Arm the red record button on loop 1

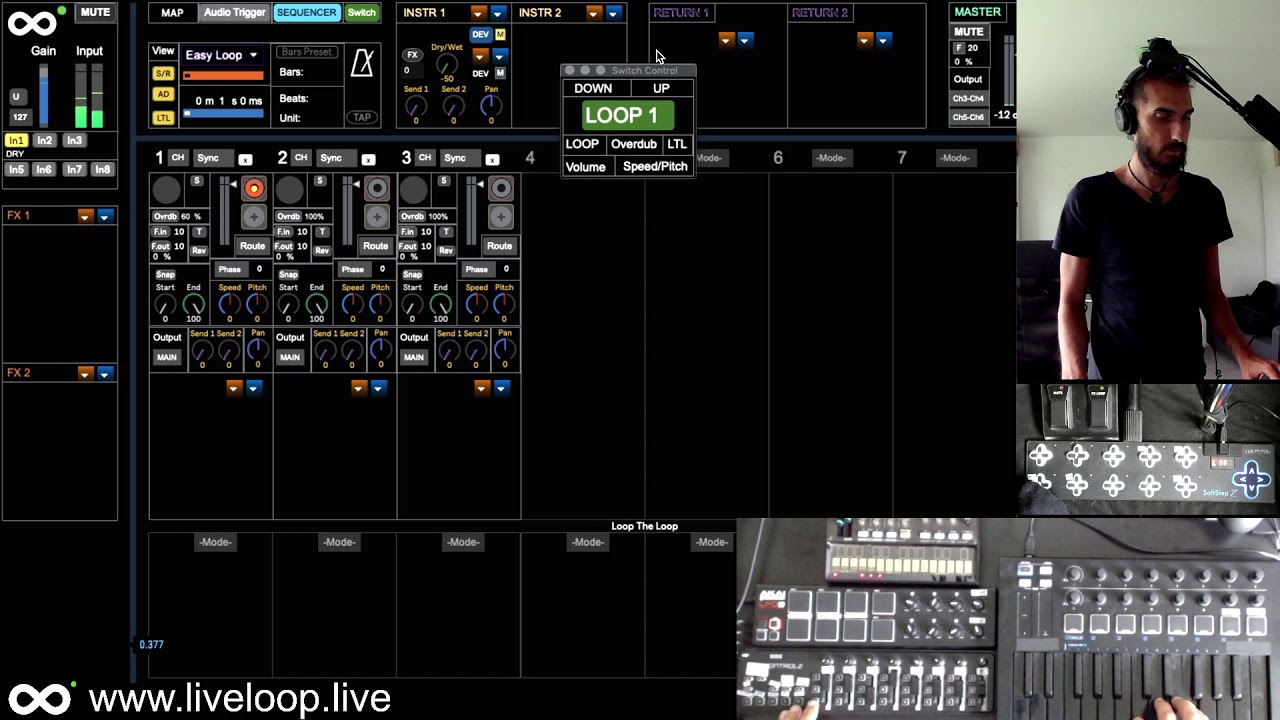coord(254,189)
